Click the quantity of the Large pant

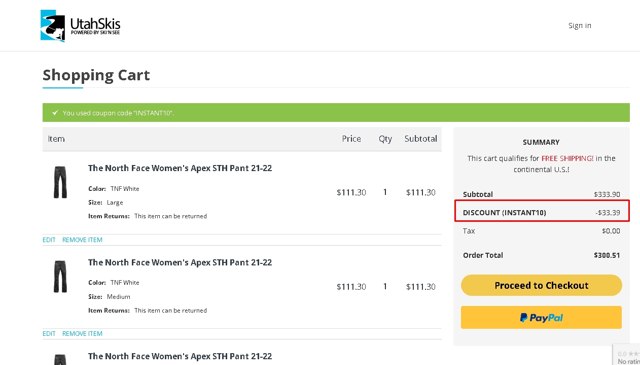pos(385,192)
